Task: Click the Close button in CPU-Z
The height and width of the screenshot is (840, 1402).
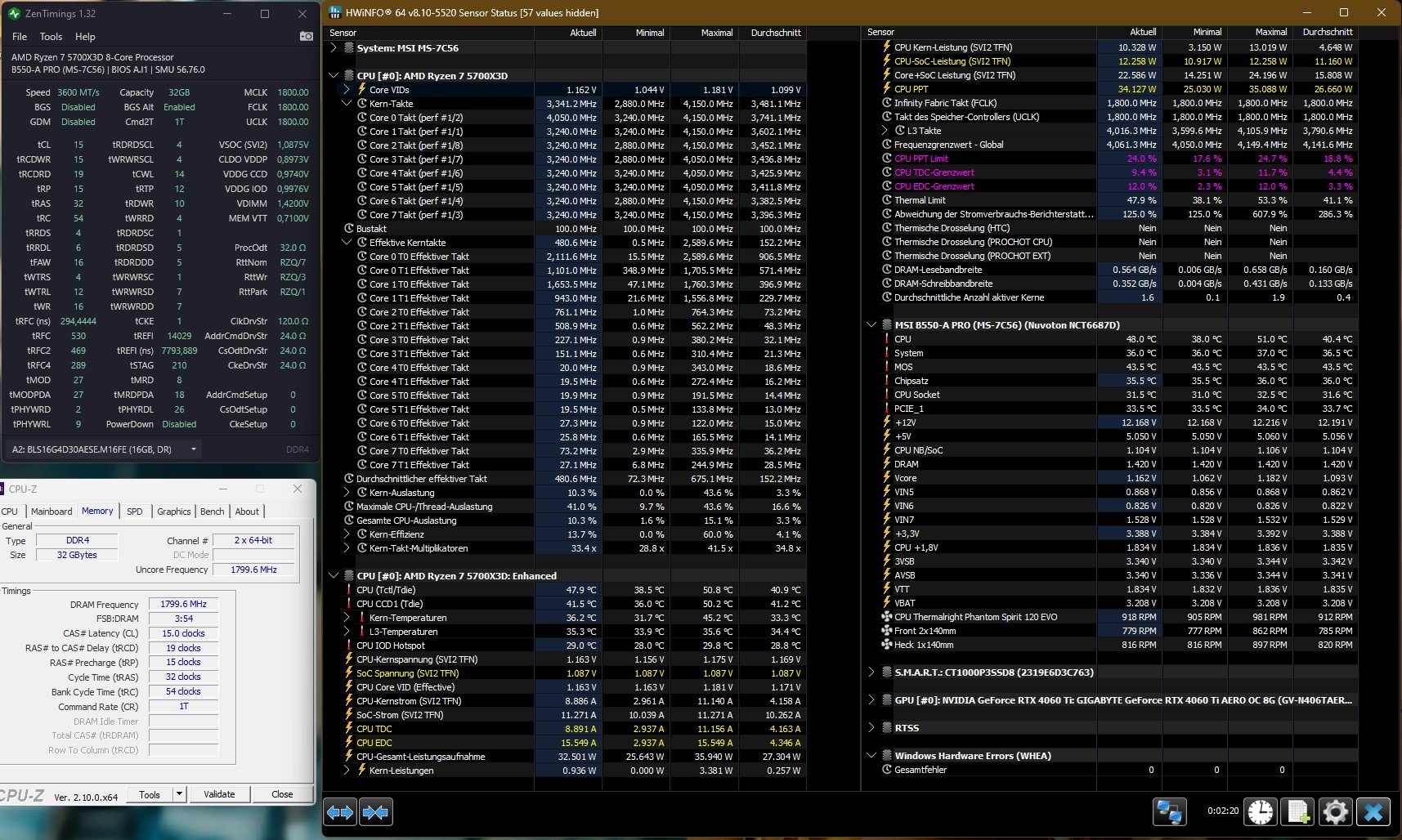Action: coord(282,794)
